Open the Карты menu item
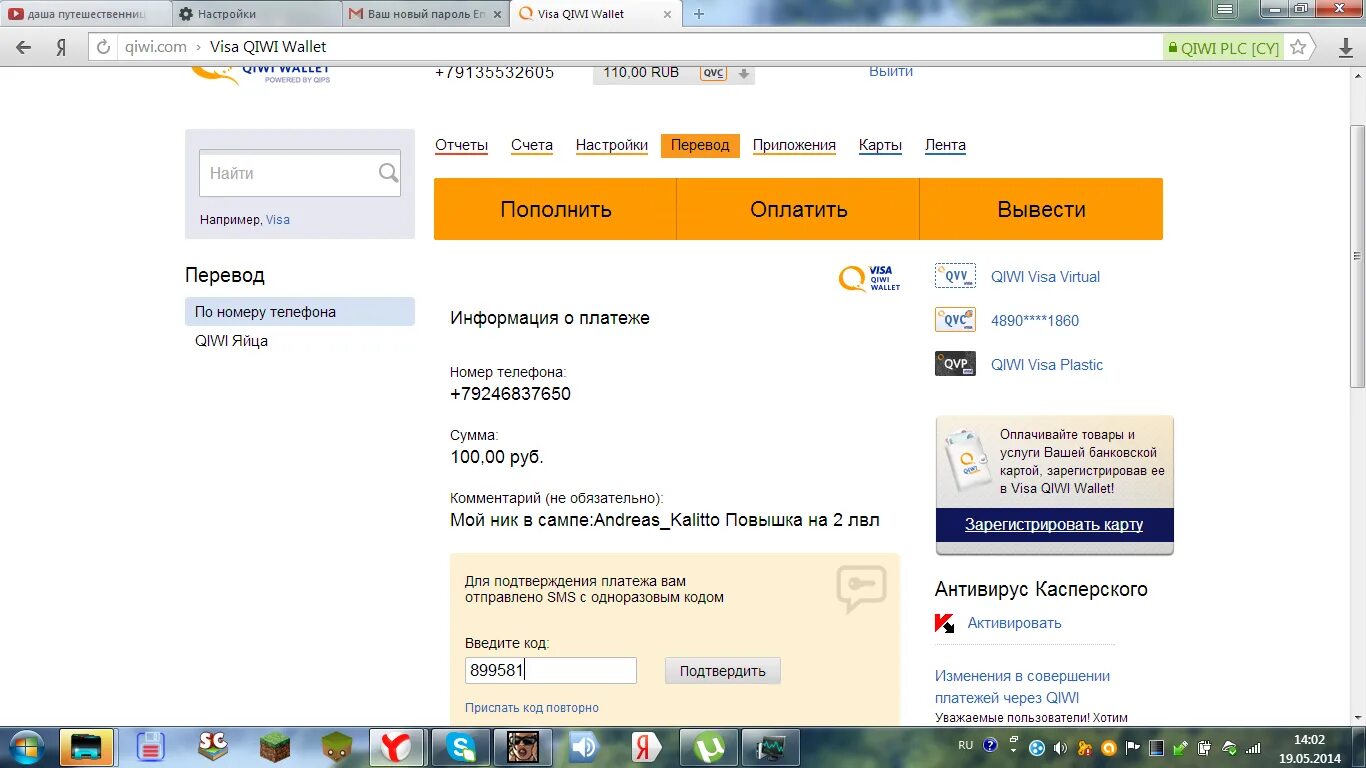1366x768 pixels. tap(880, 145)
